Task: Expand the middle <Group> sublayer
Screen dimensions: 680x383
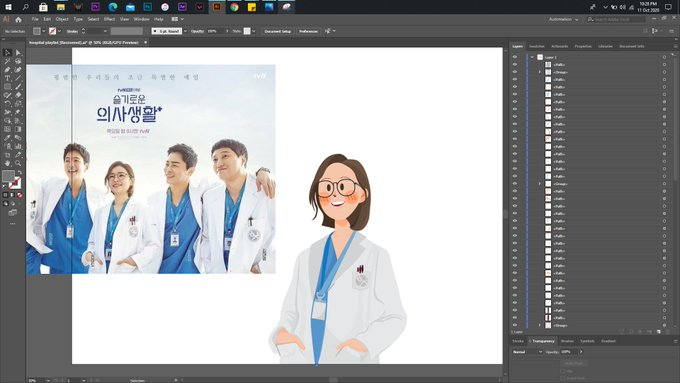Action: (540, 183)
